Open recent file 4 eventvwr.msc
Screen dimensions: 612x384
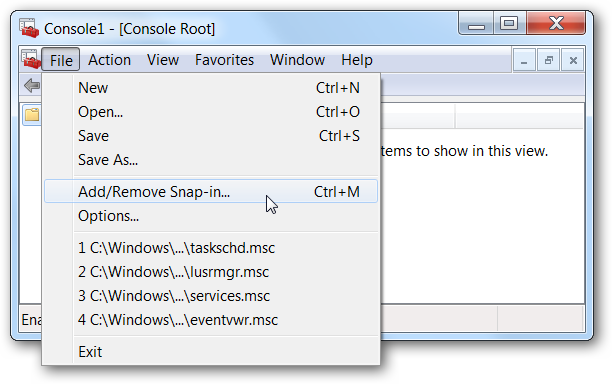211,320
